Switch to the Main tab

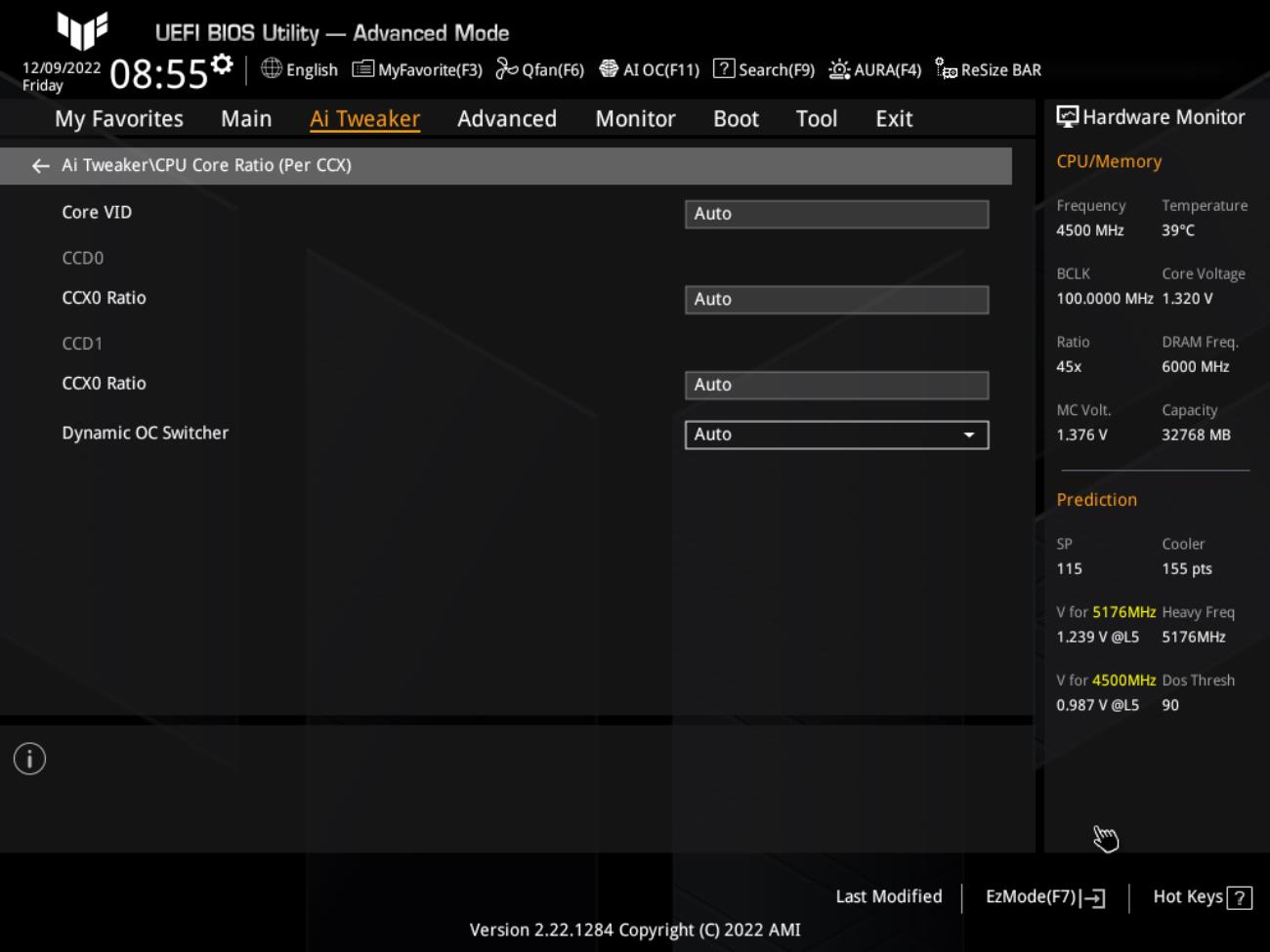pyautogui.click(x=246, y=119)
